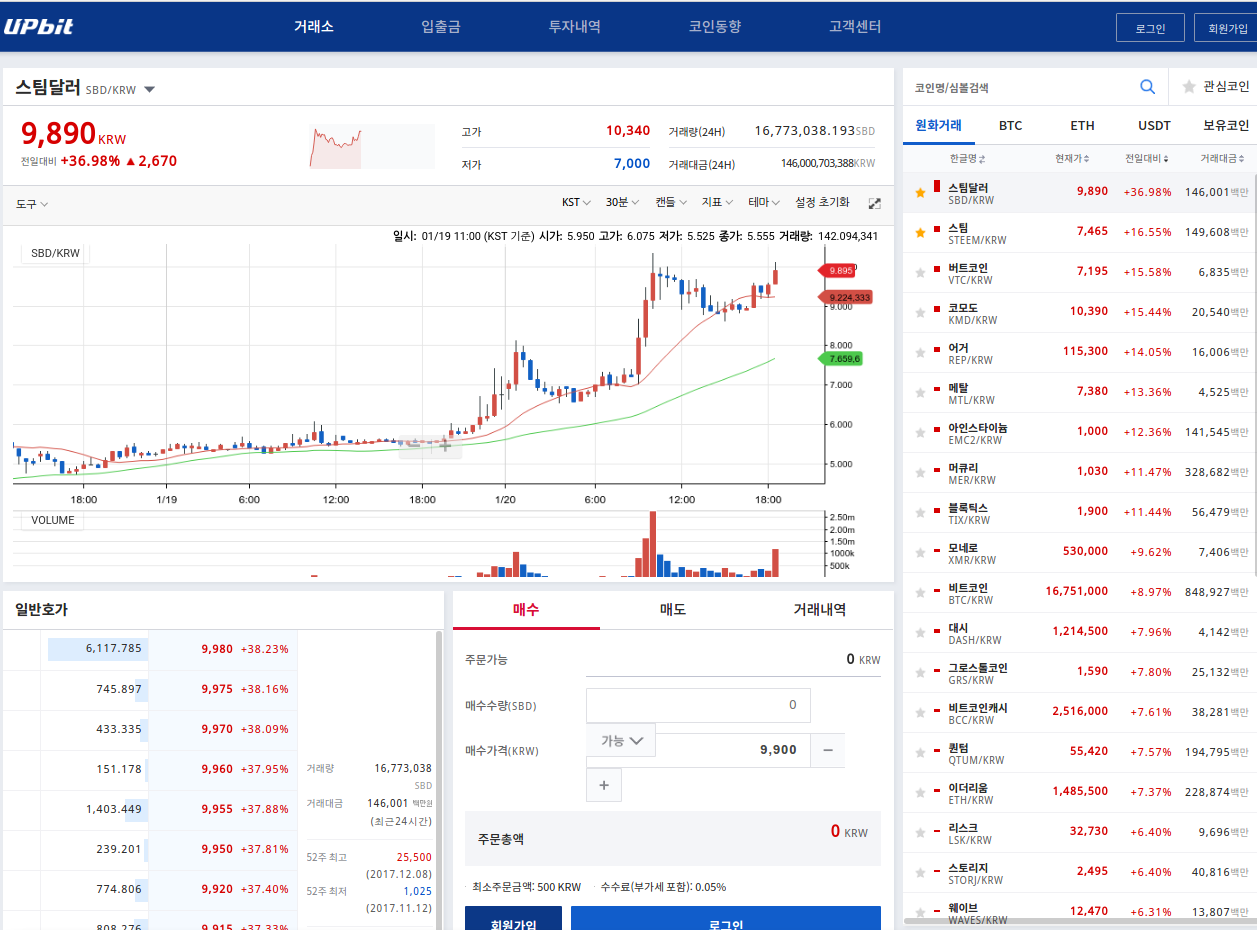Increase buy price with plus button
1257x930 pixels.
pos(604,785)
